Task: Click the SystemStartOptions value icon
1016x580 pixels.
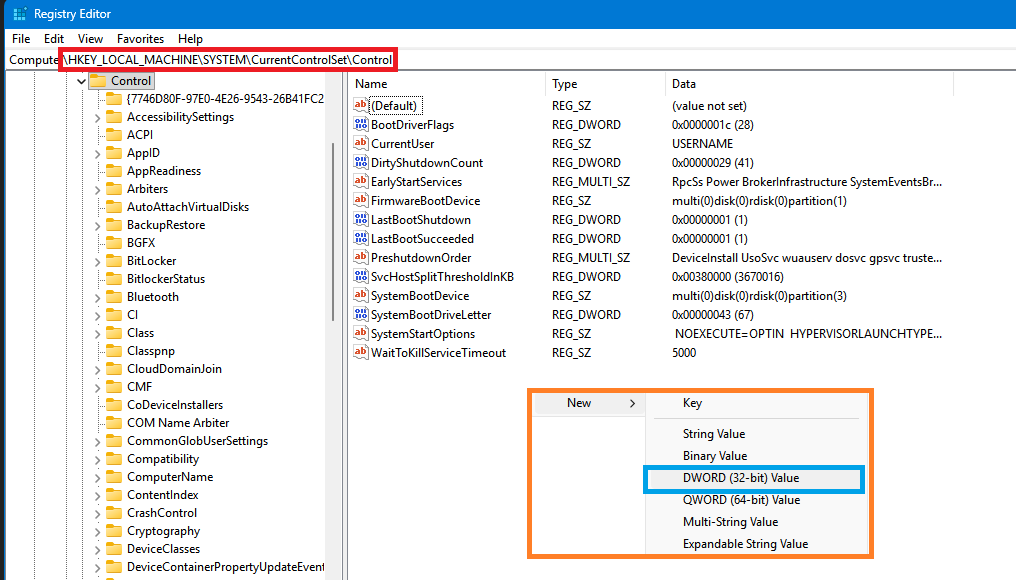Action: coord(361,333)
